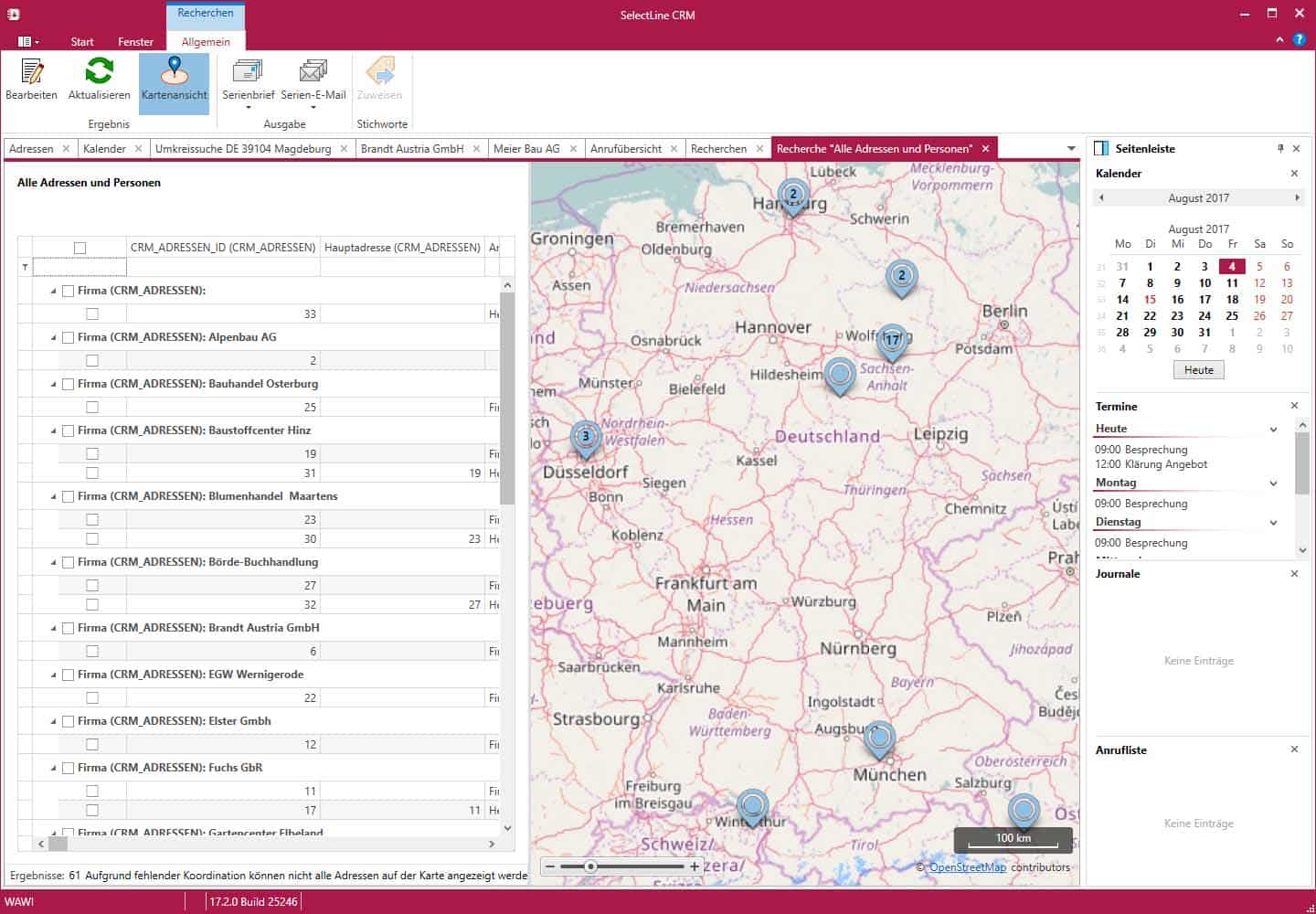Switch to the Umkreissuche DE 39104 Magdeburg tab
This screenshot has height=914, width=1316.
(x=243, y=149)
